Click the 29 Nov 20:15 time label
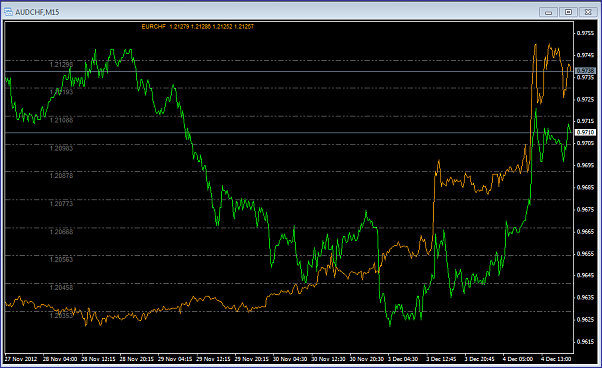This screenshot has height=368, width=602. coord(252,359)
